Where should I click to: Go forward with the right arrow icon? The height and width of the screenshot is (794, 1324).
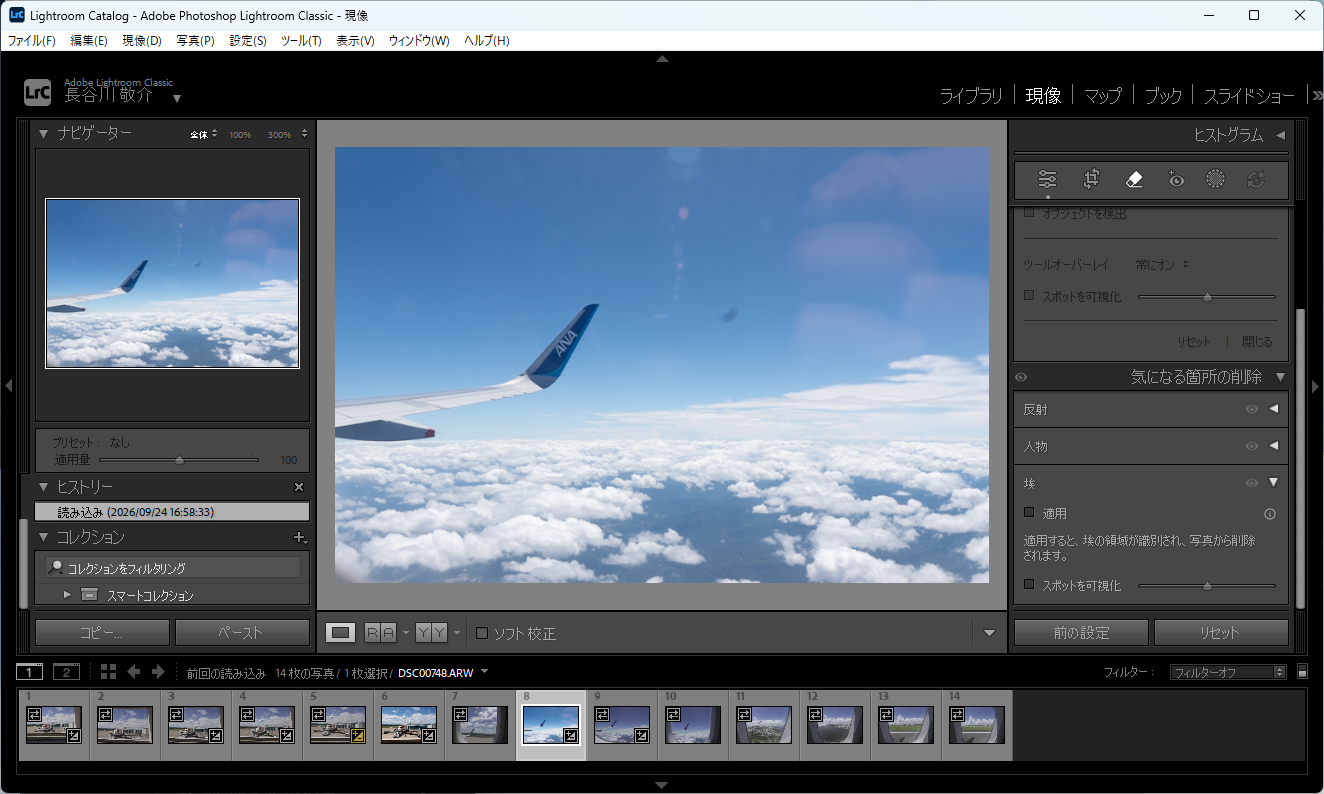(x=157, y=672)
